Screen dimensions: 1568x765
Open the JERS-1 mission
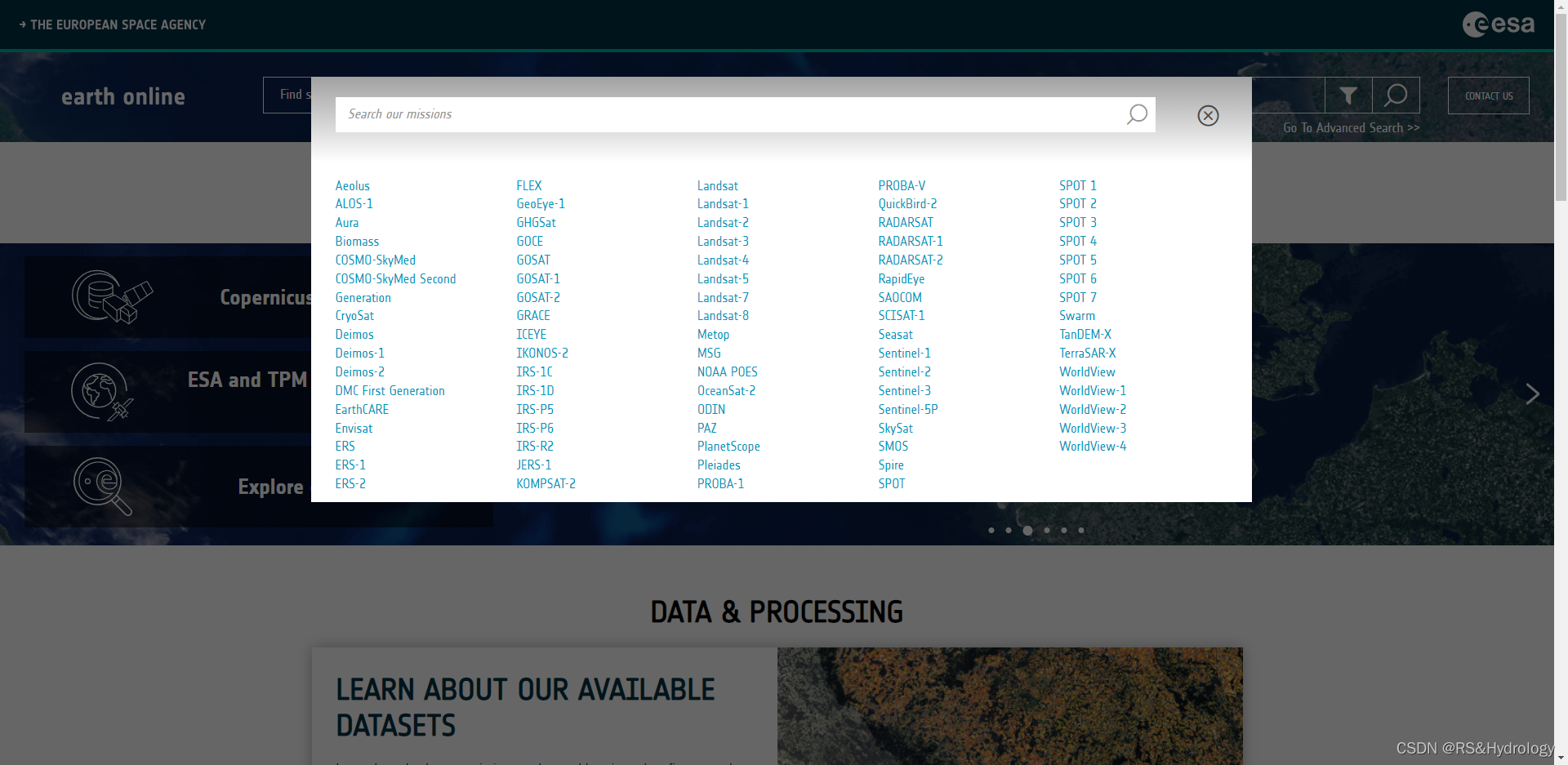click(x=534, y=465)
